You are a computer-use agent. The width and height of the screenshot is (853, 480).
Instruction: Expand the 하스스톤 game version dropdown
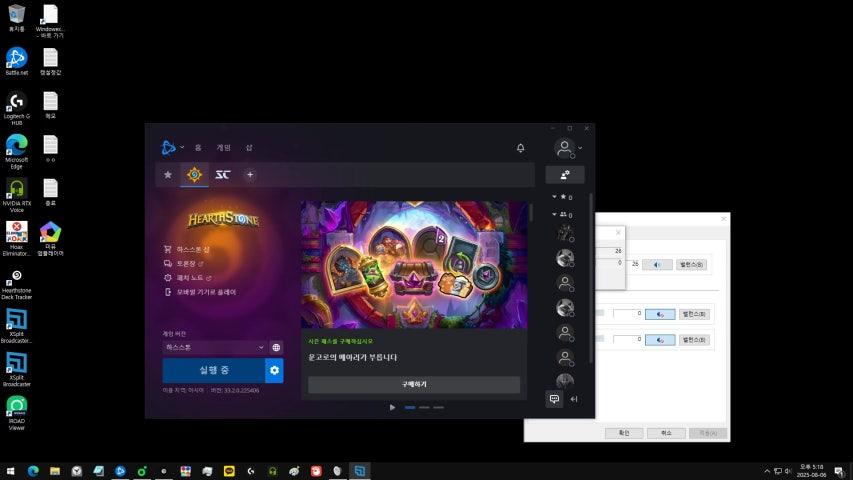(x=214, y=347)
